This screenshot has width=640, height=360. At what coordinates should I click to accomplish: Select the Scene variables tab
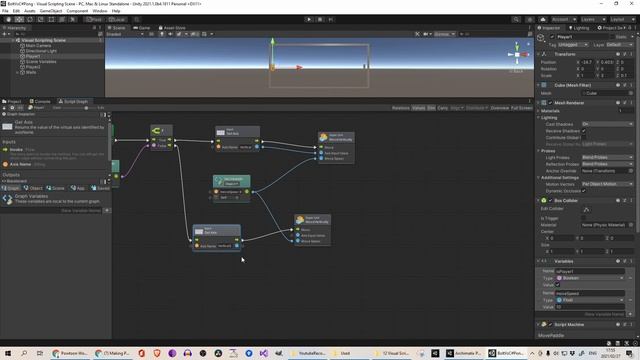coord(55,188)
